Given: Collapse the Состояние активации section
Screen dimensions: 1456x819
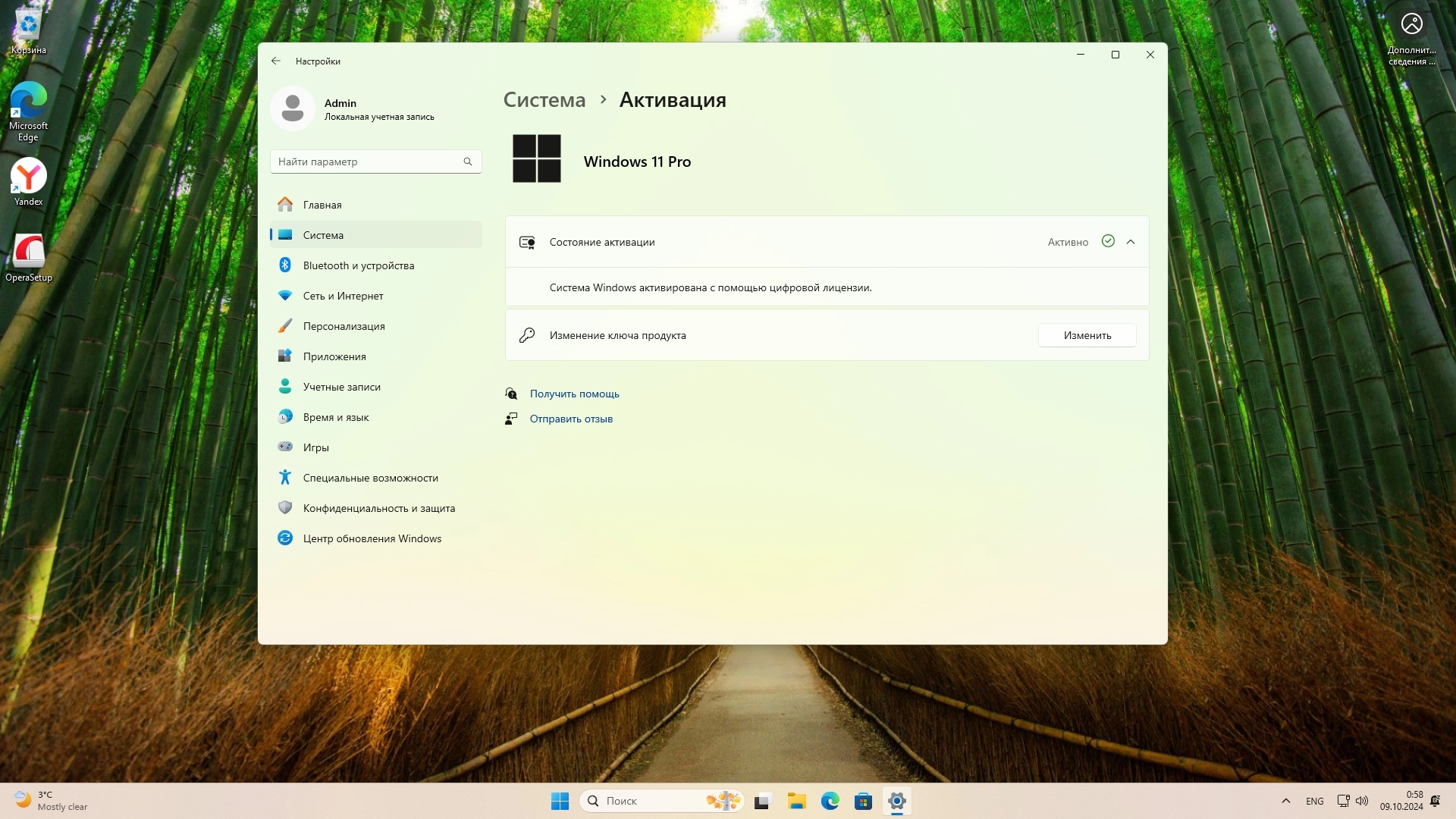Looking at the screenshot, I should click(1131, 242).
